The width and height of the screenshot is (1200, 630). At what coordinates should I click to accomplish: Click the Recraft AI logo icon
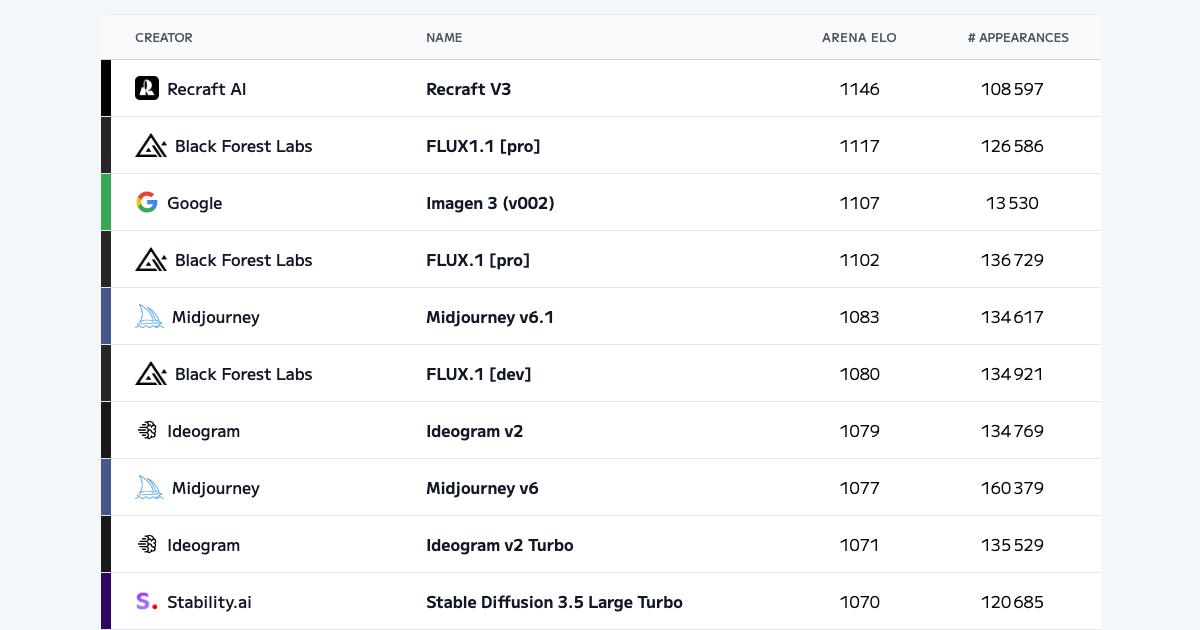(147, 88)
